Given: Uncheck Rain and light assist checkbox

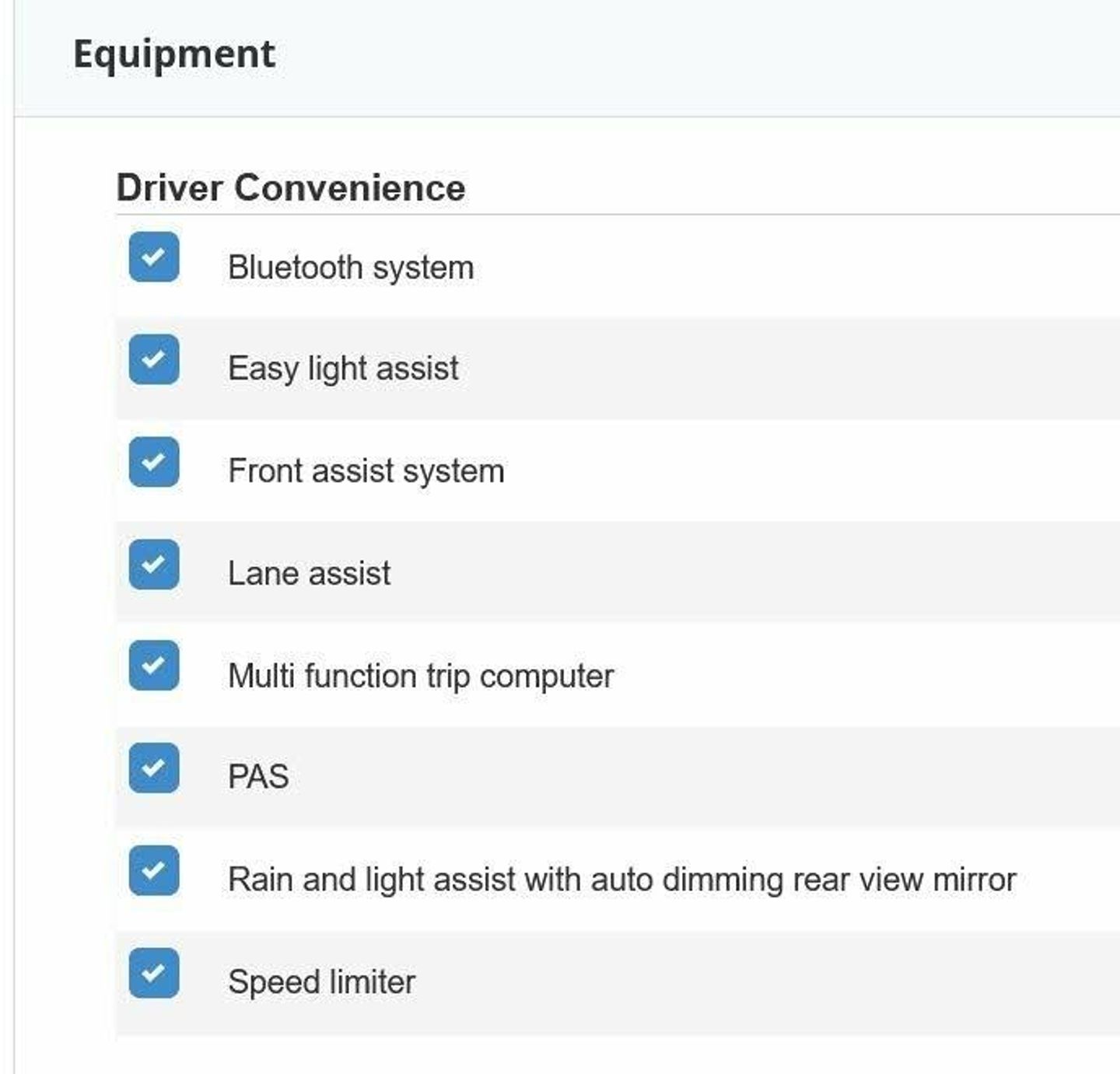Looking at the screenshot, I should pyautogui.click(x=154, y=870).
